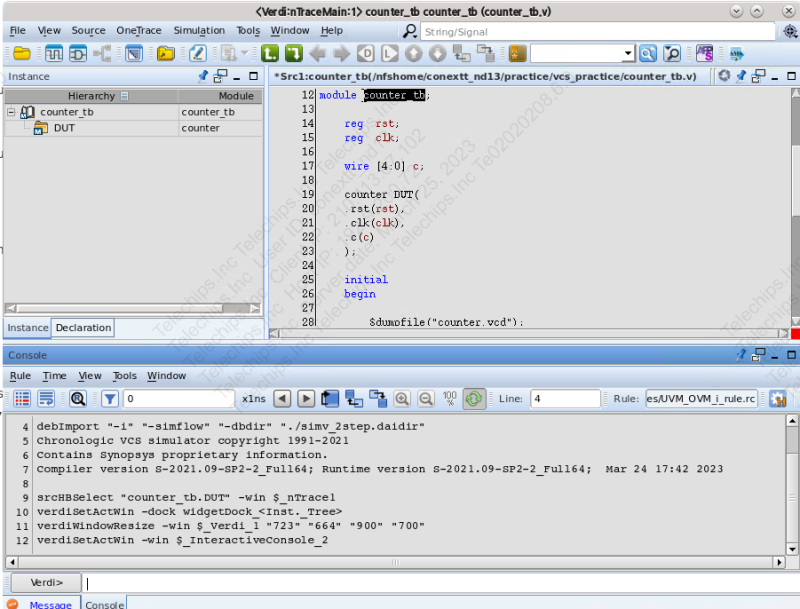This screenshot has width=800, height=609.
Task: Open dropdown arrow next to disabled page icon
Action: (244, 53)
